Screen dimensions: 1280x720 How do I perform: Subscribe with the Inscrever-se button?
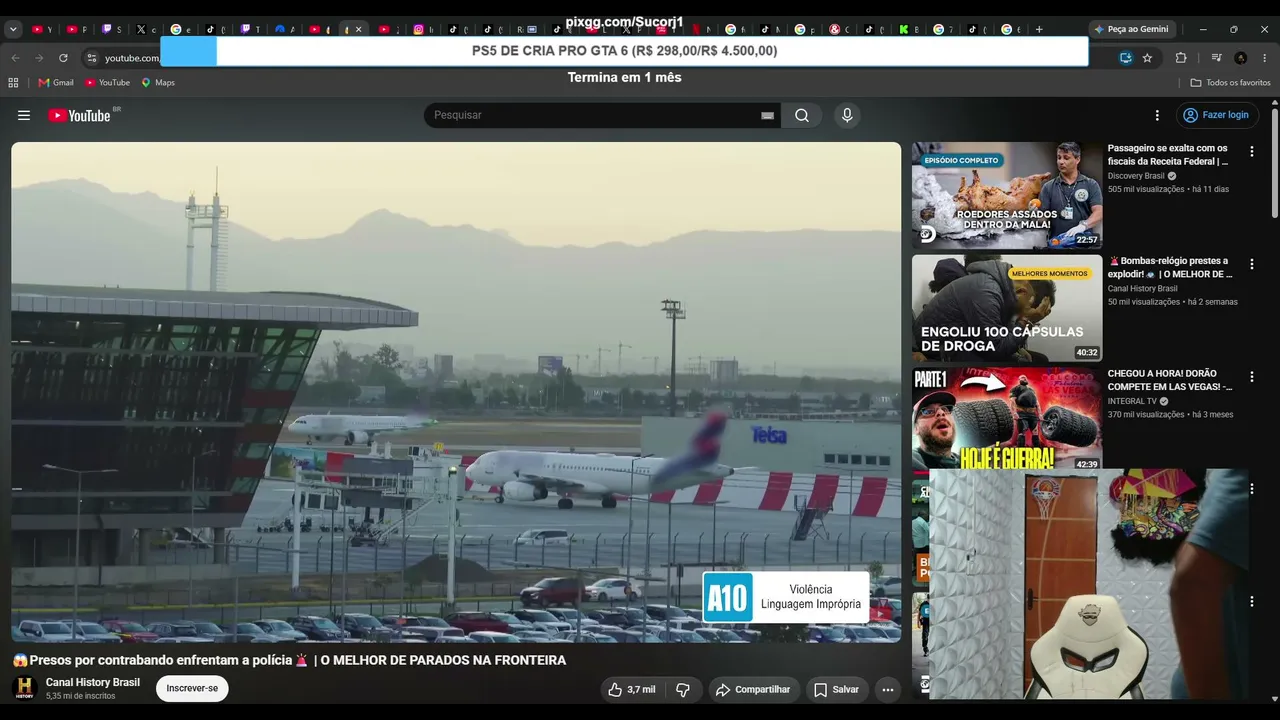(x=192, y=688)
